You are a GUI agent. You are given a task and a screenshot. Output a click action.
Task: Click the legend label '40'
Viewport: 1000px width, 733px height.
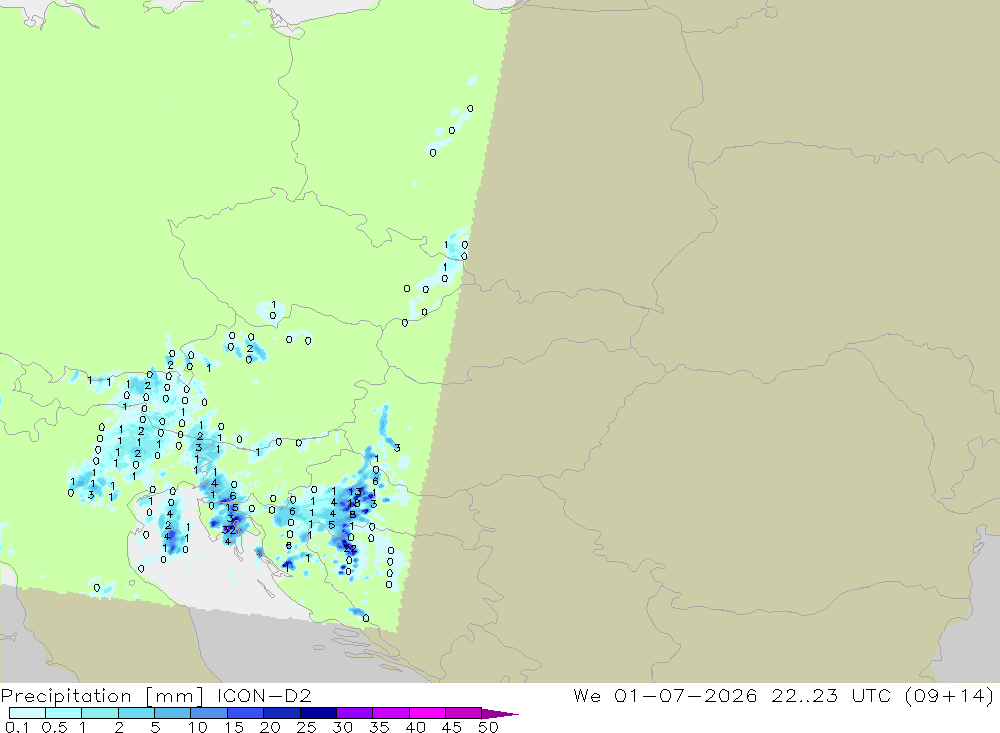click(x=415, y=727)
